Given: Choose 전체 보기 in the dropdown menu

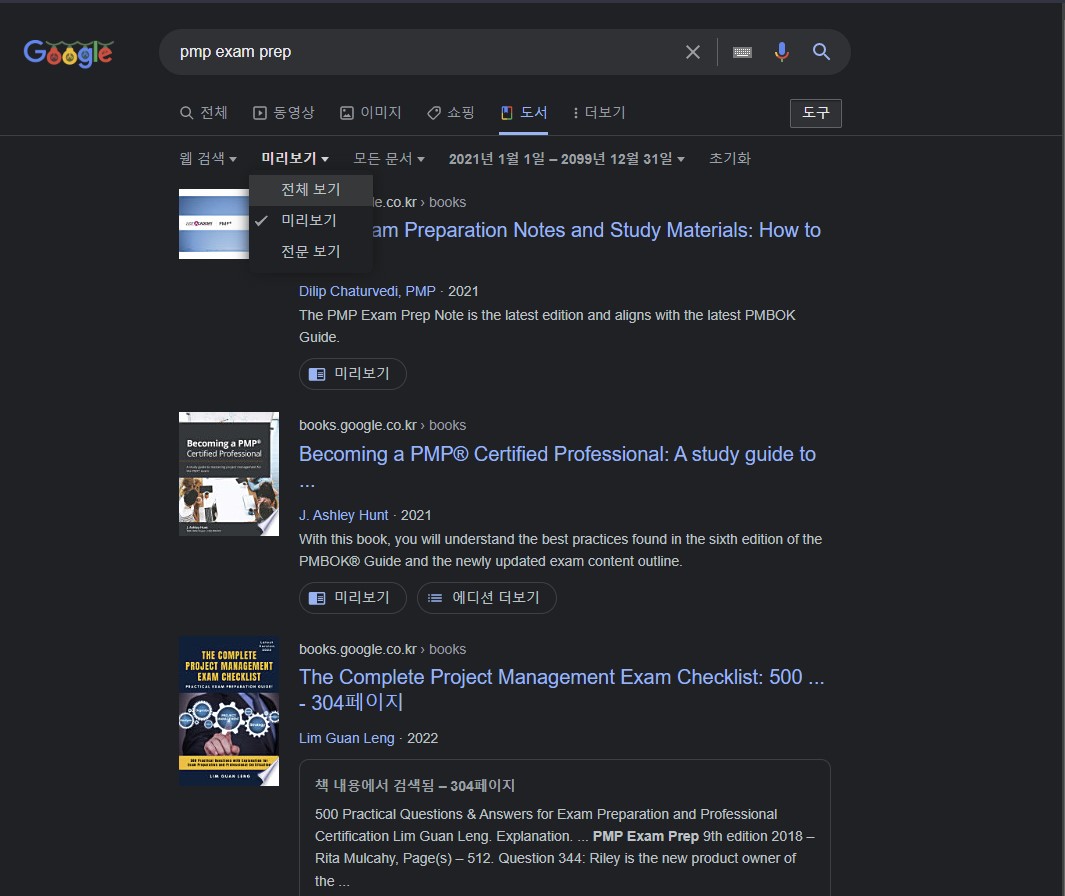Looking at the screenshot, I should [311, 190].
